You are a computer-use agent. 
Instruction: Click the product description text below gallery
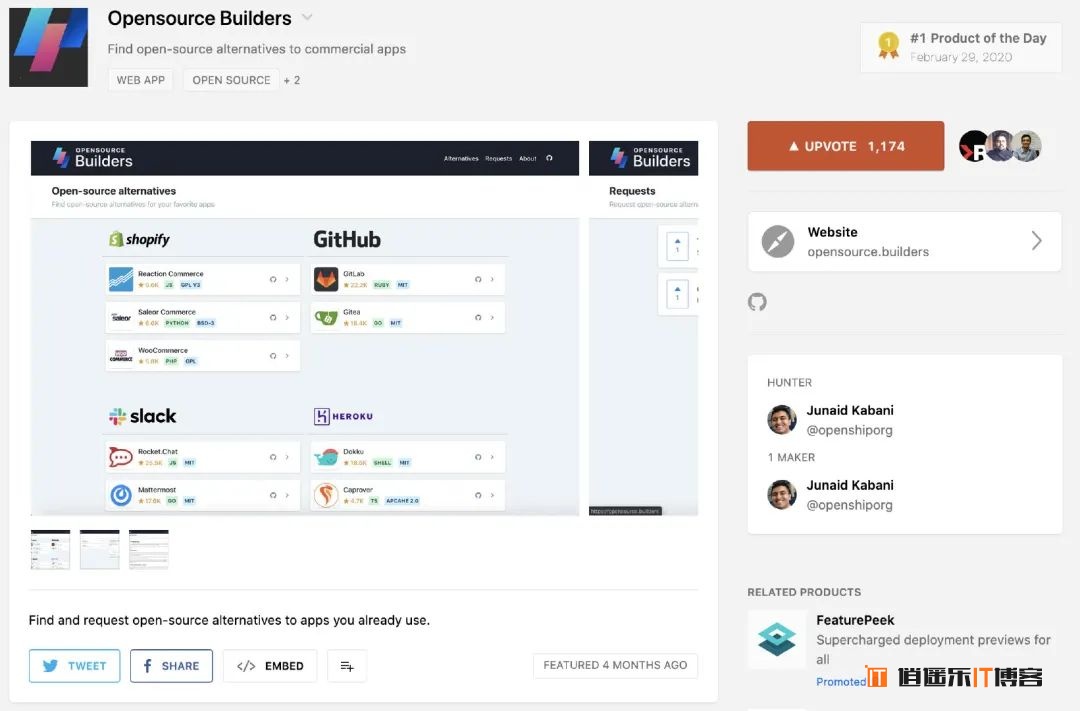tap(229, 620)
